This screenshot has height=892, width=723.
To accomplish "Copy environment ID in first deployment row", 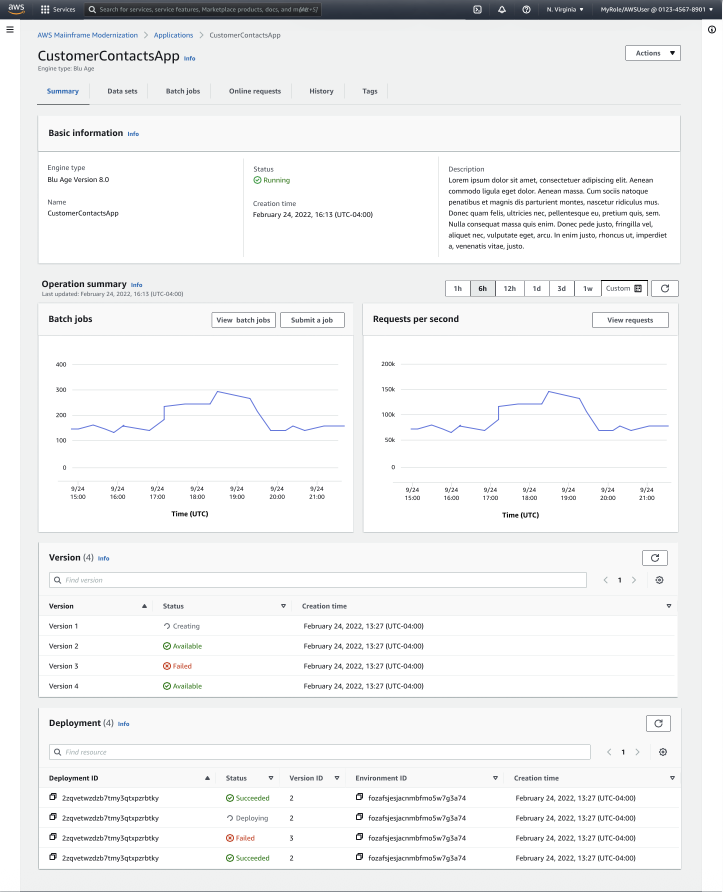I will pos(360,798).
